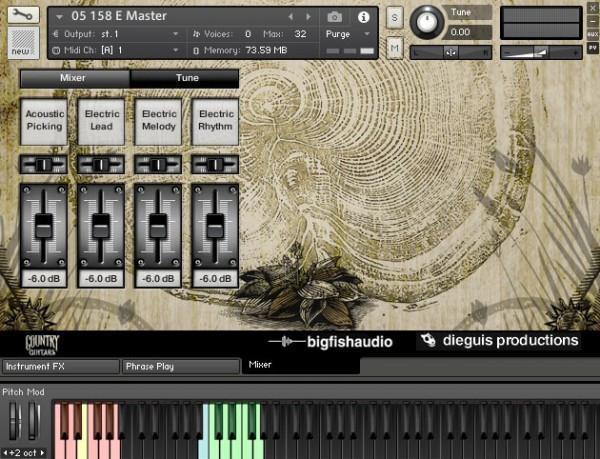Toggle the Electric Rhythm channel
Screen dimensions: 600x459
click(216, 121)
